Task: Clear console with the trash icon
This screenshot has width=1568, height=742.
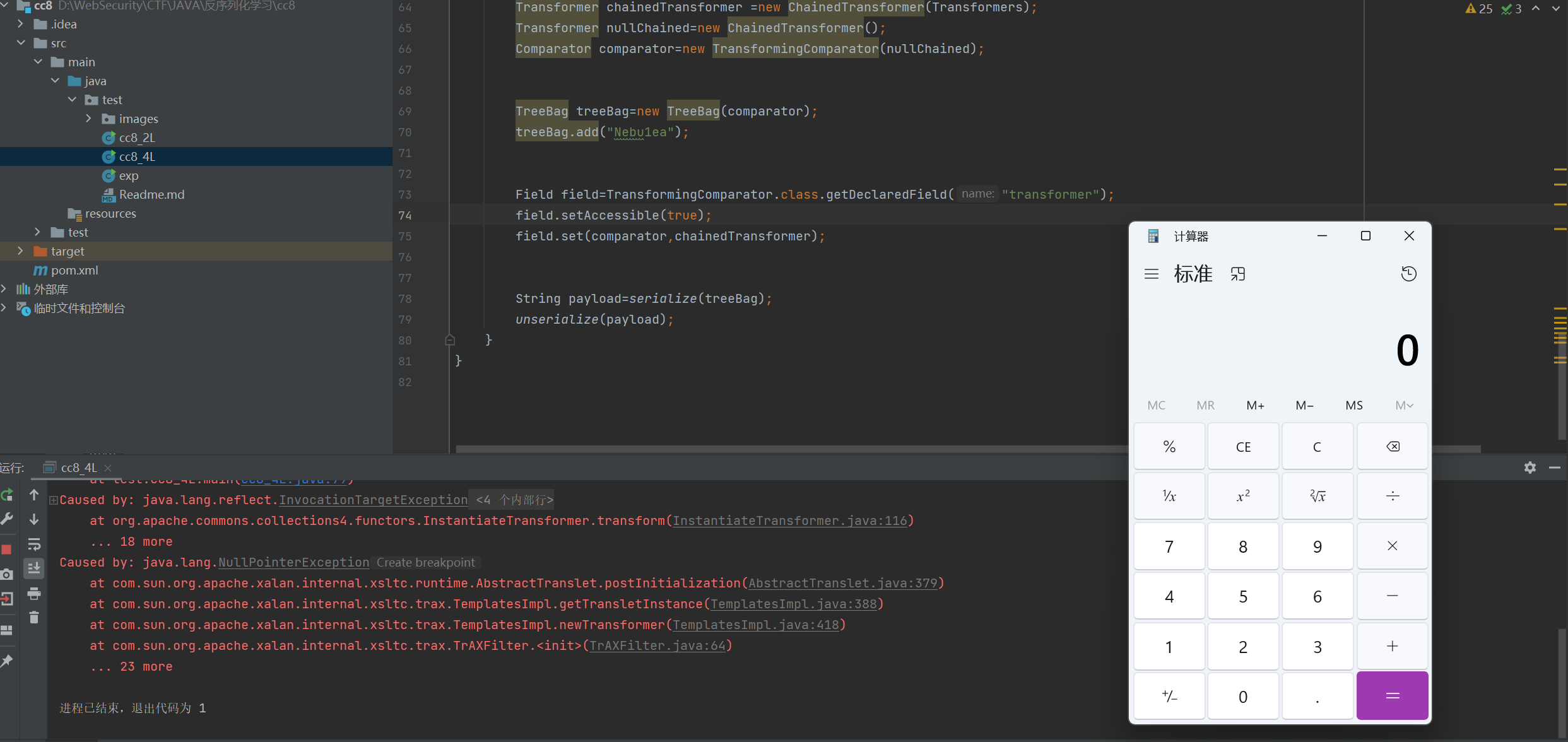Action: (x=34, y=618)
